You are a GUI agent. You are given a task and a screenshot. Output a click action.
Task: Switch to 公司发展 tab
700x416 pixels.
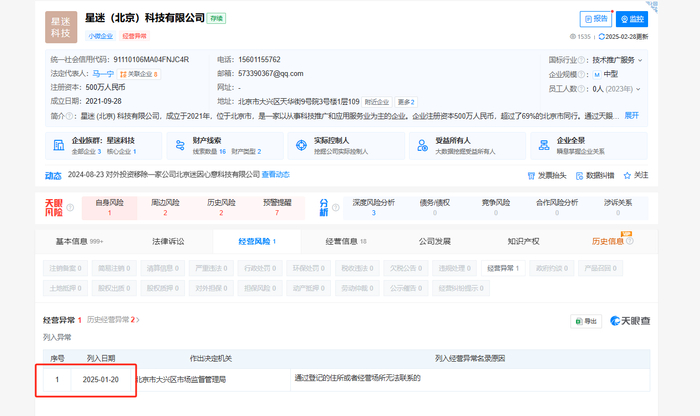tap(435, 241)
